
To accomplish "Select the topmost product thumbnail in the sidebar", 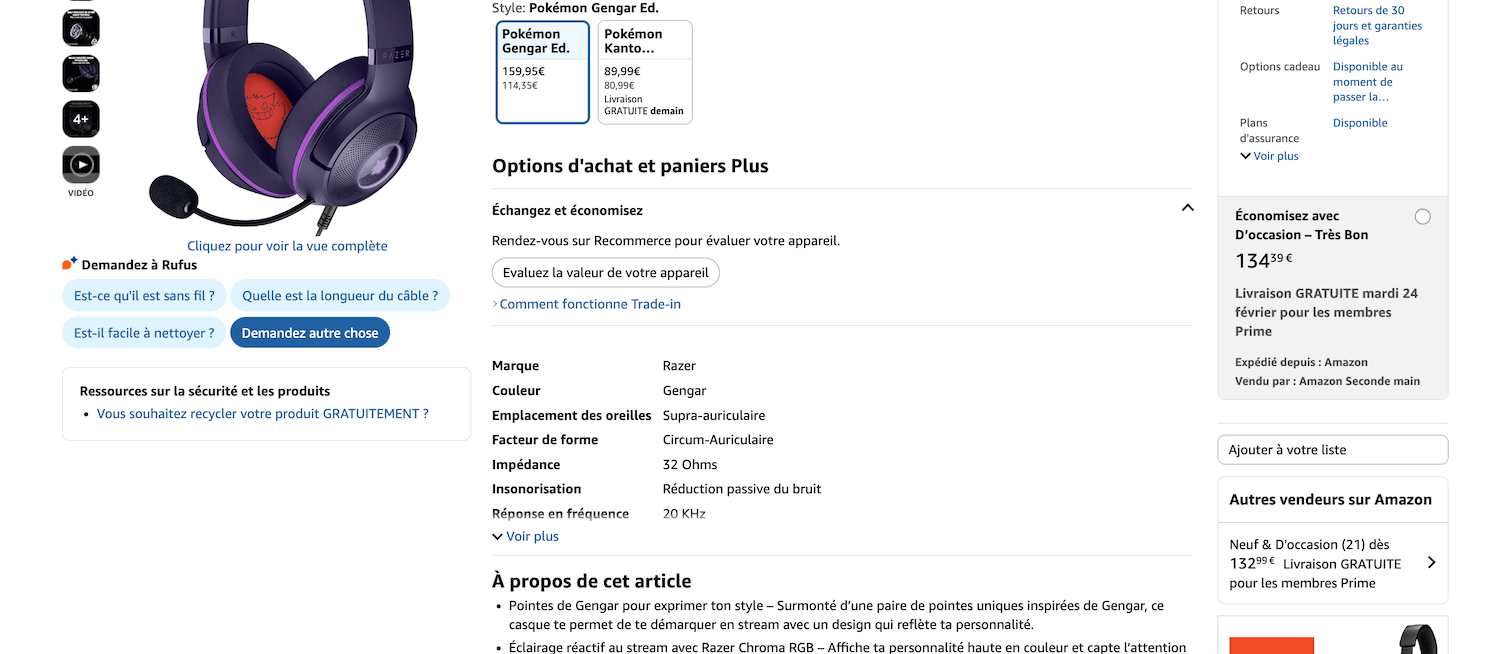I will click(80, 27).
